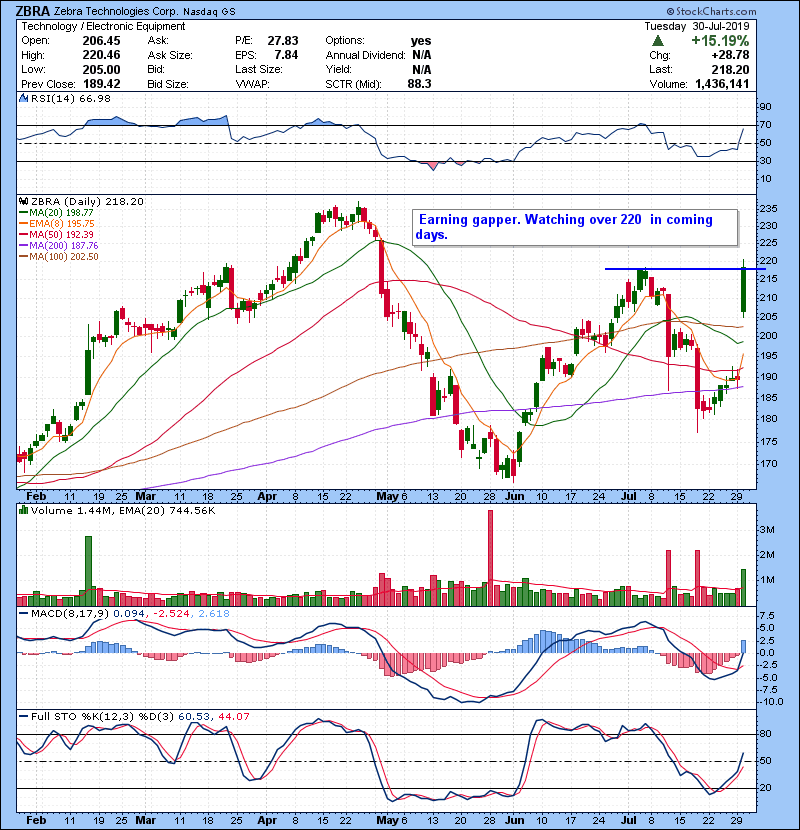Click the green up-triangle beside +15.19%
The height and width of the screenshot is (830, 800).
click(x=658, y=41)
